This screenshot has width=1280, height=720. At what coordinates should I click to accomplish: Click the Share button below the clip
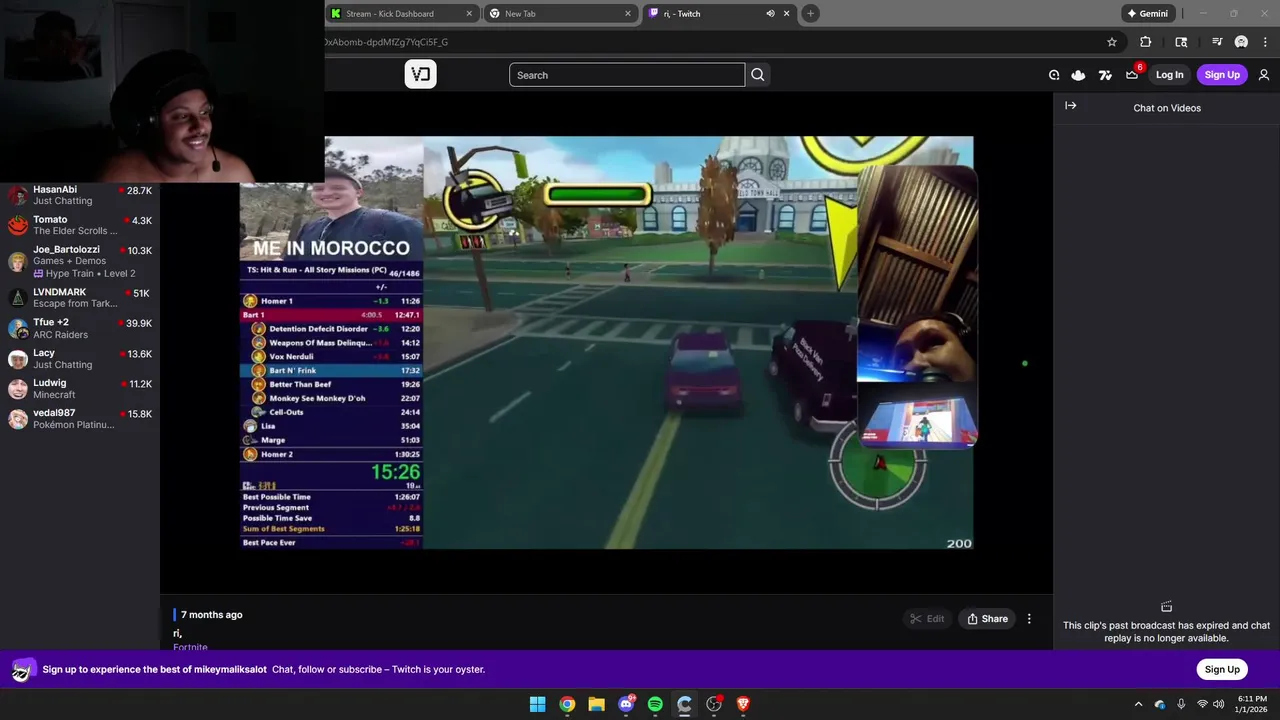click(x=987, y=619)
